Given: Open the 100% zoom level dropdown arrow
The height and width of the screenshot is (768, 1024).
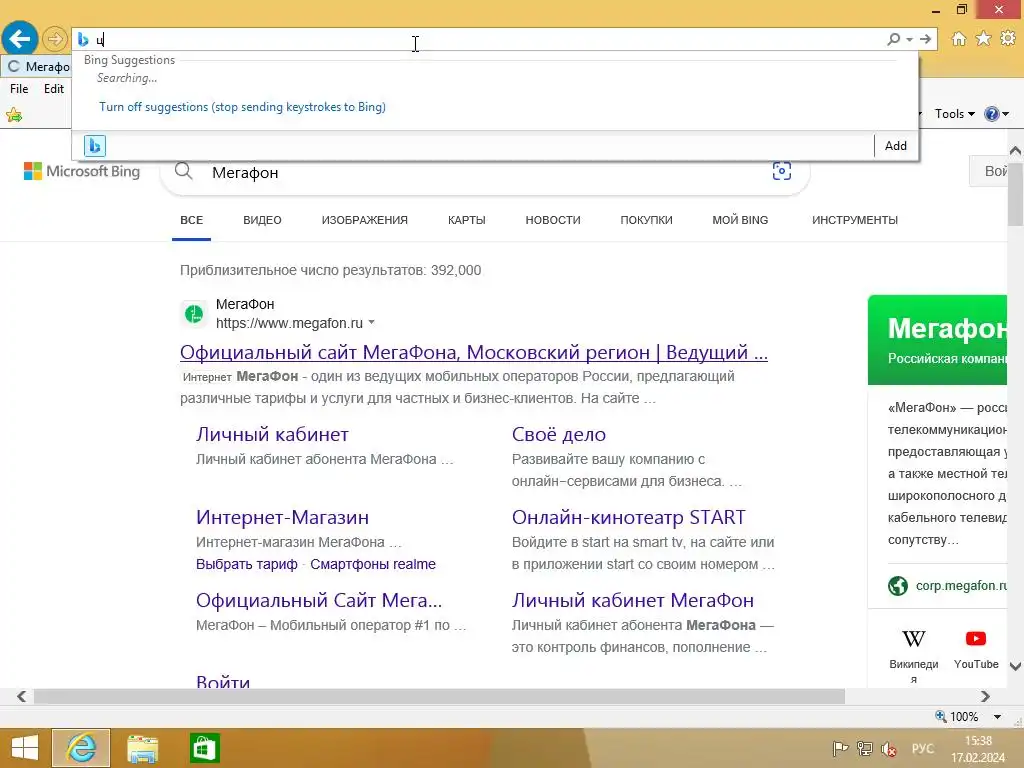Looking at the screenshot, I should click(997, 717).
